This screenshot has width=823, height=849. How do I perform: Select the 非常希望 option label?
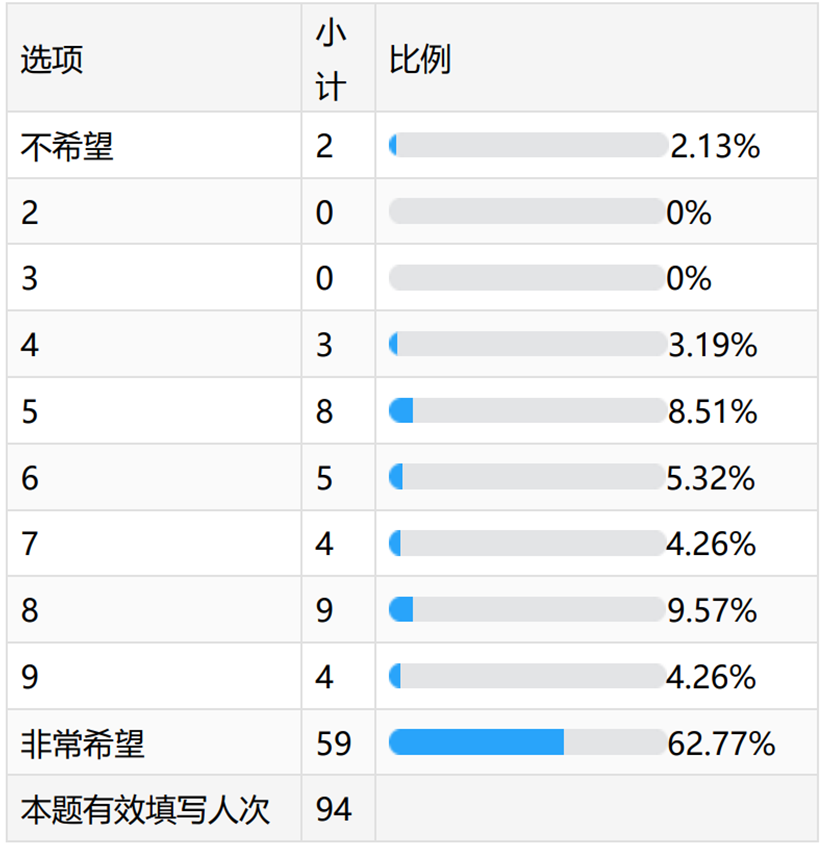tap(82, 743)
